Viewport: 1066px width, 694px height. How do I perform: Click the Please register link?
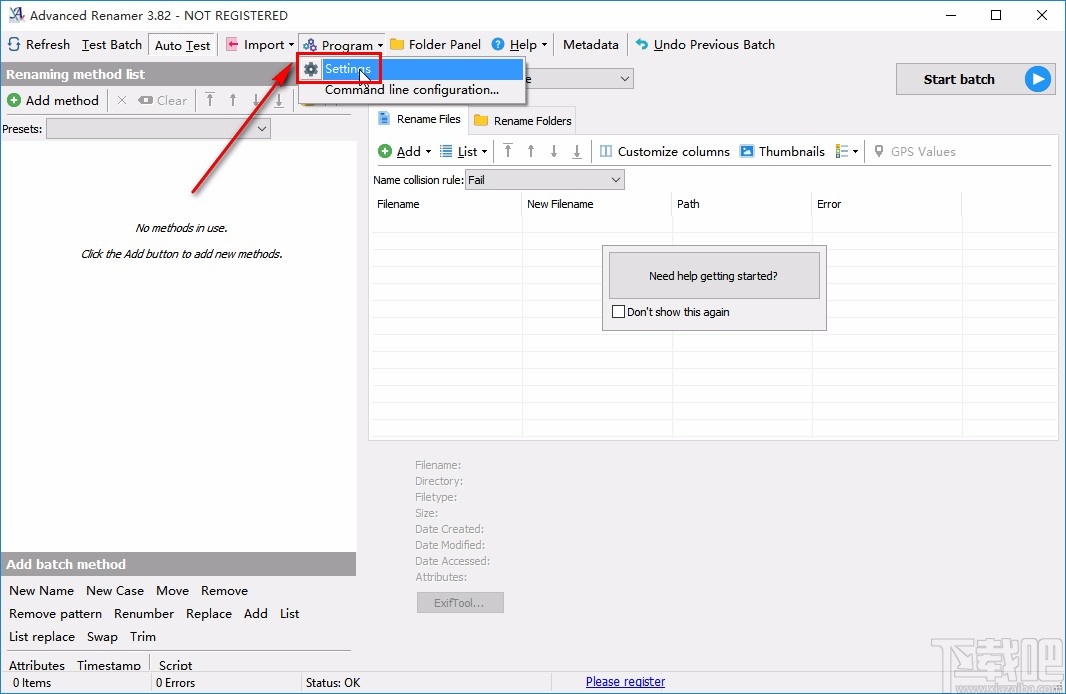tap(625, 682)
